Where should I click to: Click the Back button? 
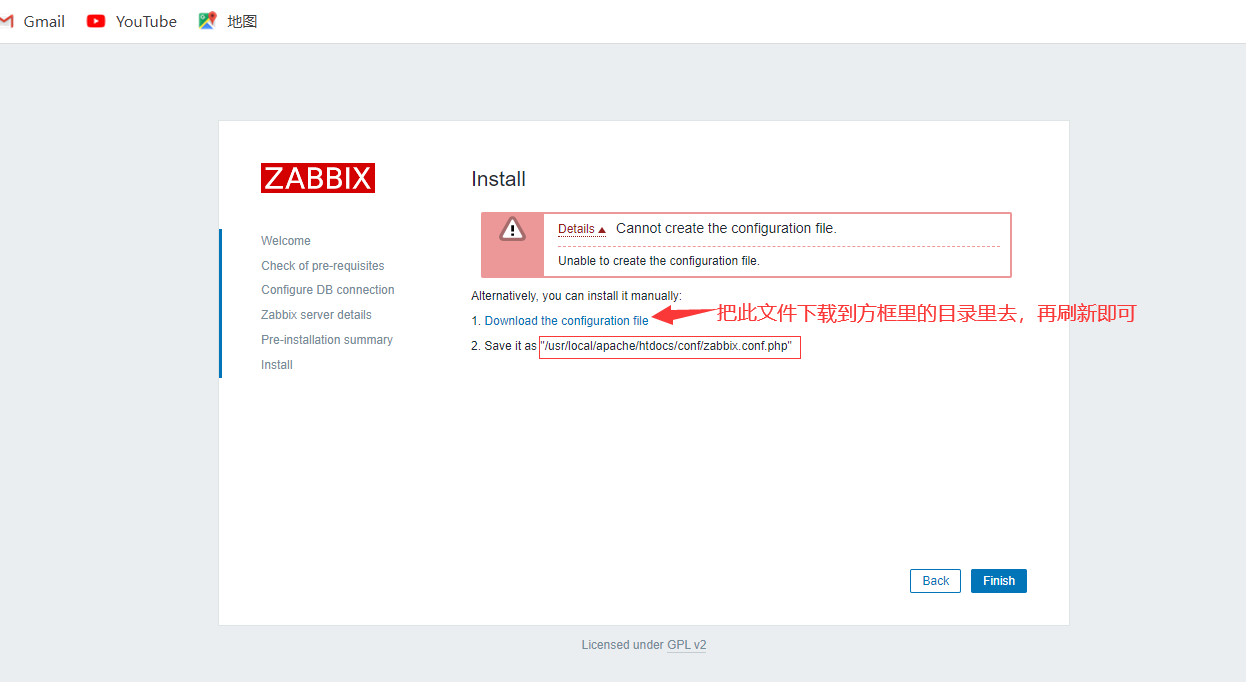(x=935, y=581)
